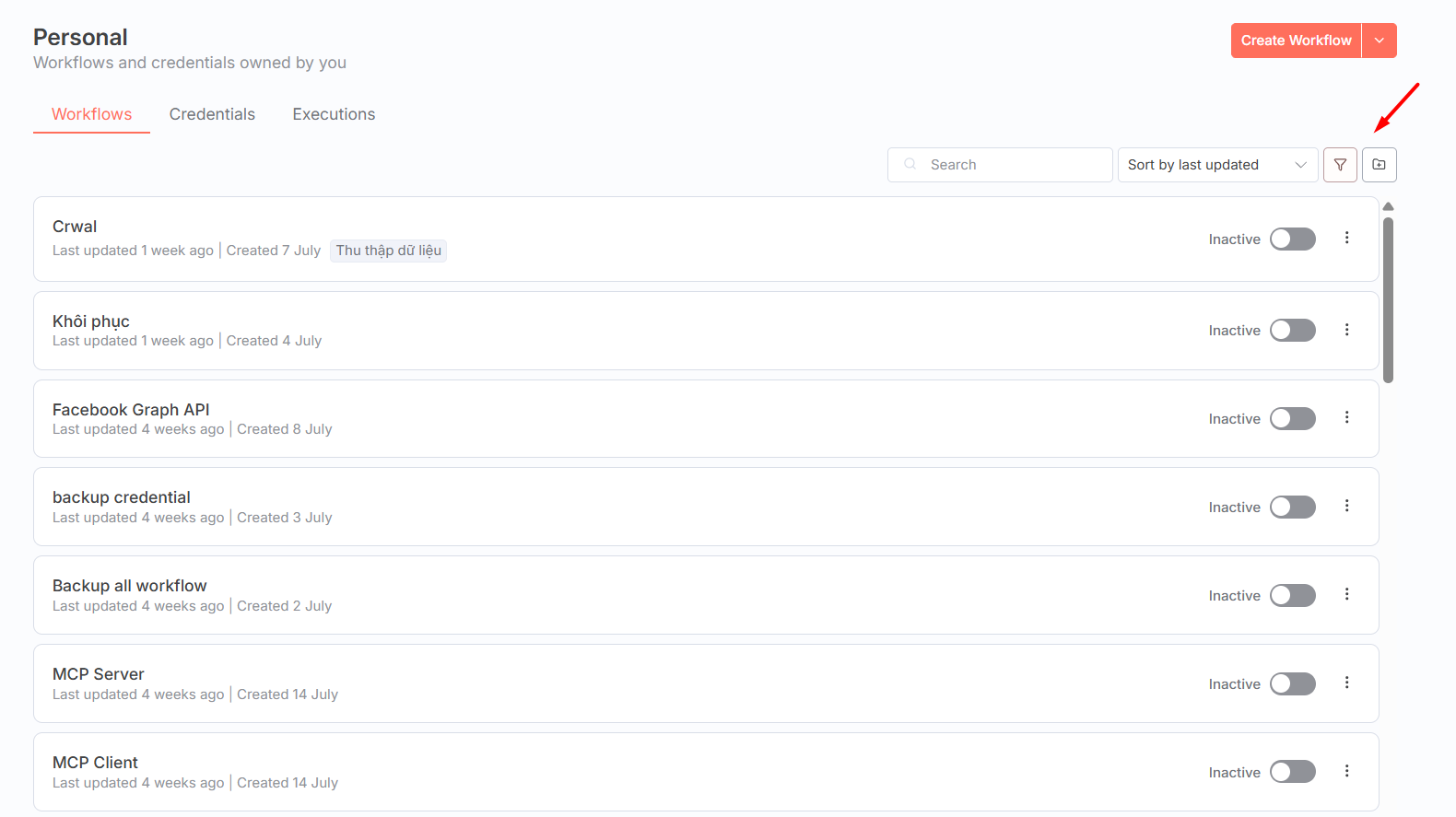
Task: Activate the Crwal workflow toggle
Action: coord(1292,239)
